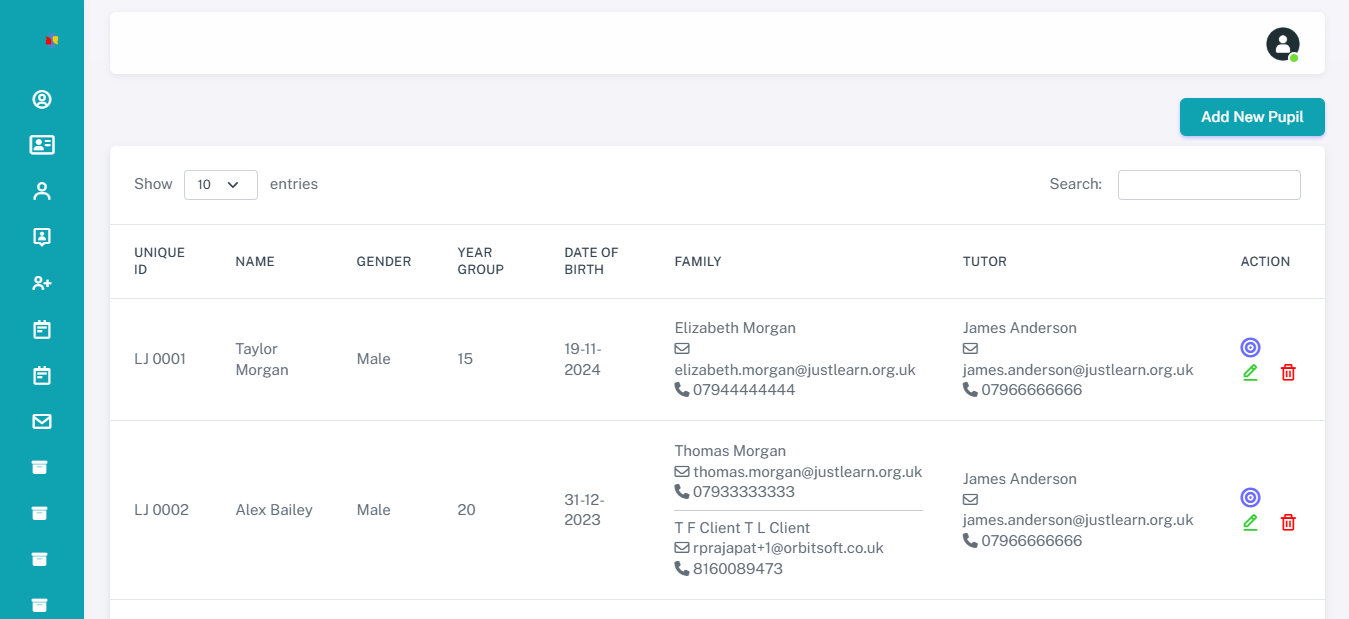Expand the Show entries dropdown
The width and height of the screenshot is (1349, 619).
(220, 185)
